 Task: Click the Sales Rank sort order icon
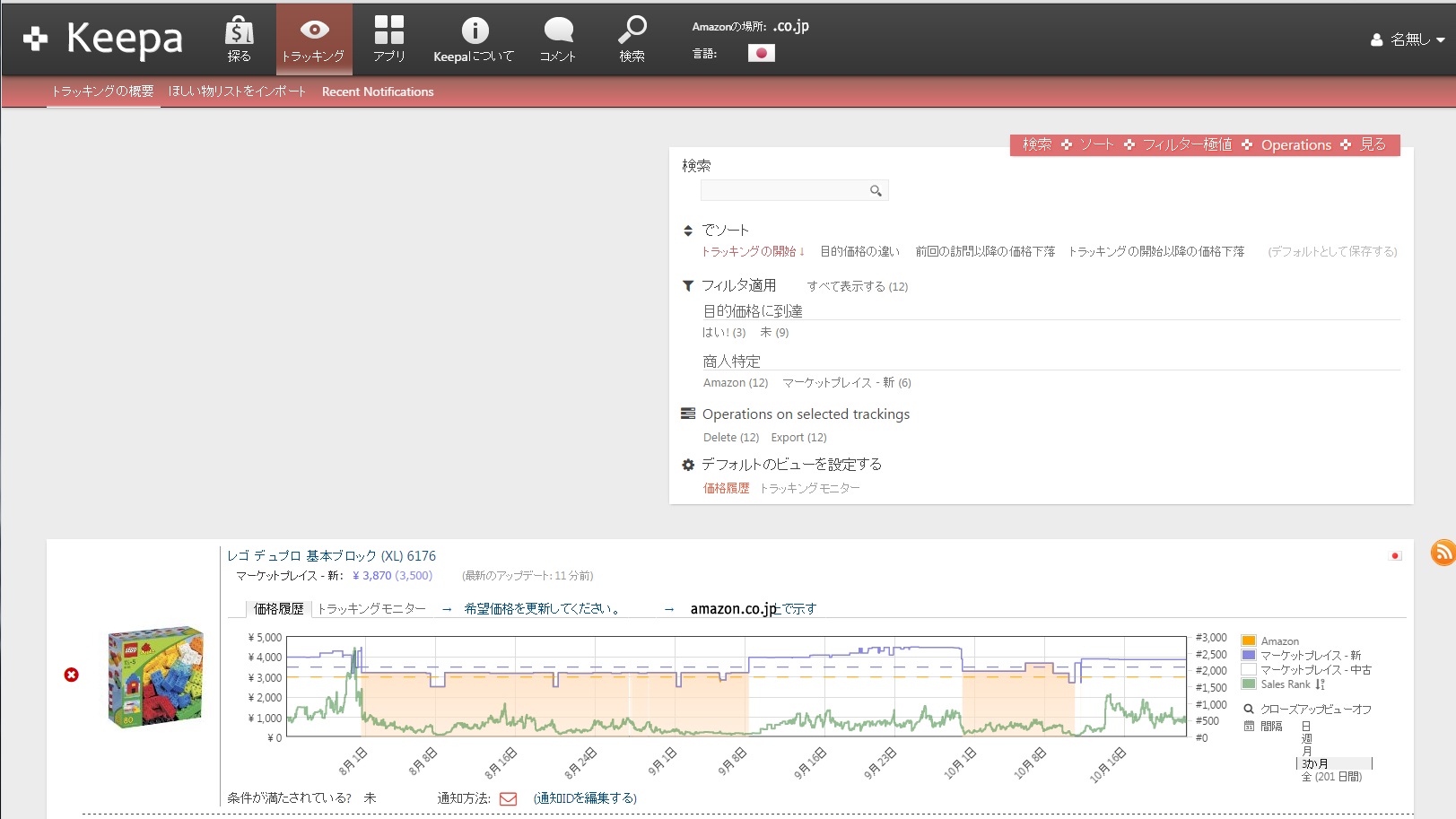1320,684
